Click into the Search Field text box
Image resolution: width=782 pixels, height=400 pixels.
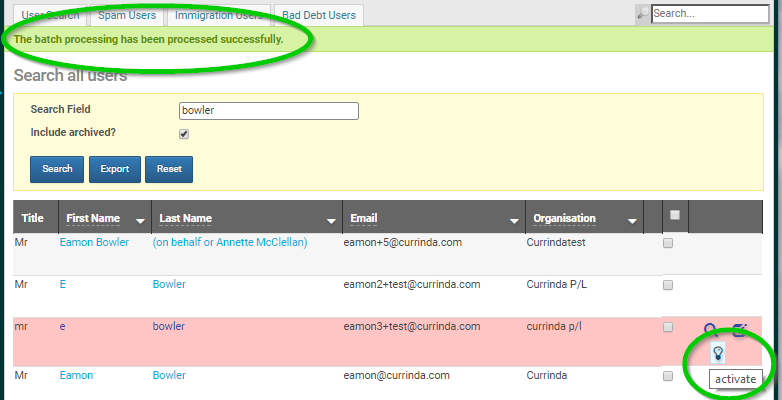pyautogui.click(x=269, y=111)
